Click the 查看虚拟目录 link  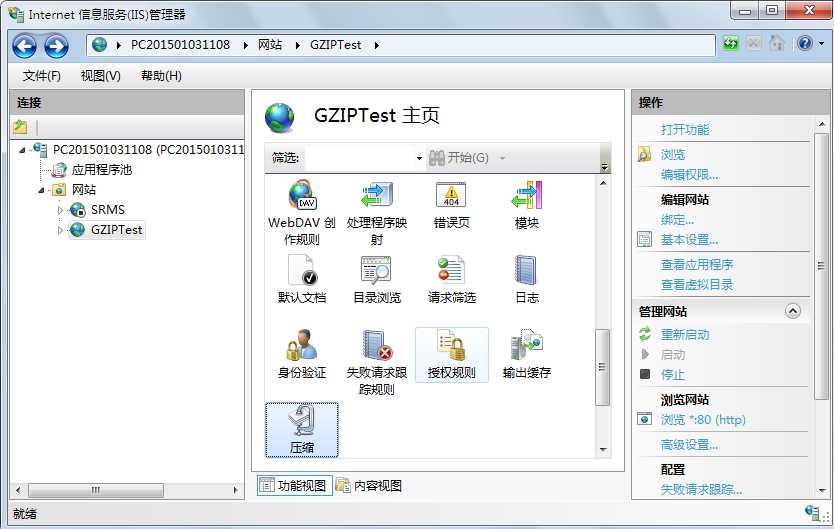click(697, 284)
